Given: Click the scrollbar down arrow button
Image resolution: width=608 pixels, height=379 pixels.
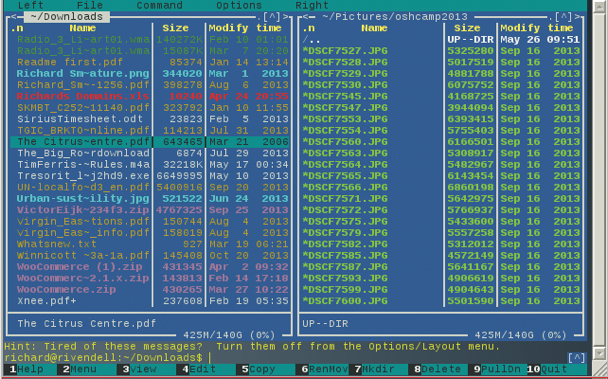Looking at the screenshot, I should (x=600, y=354).
